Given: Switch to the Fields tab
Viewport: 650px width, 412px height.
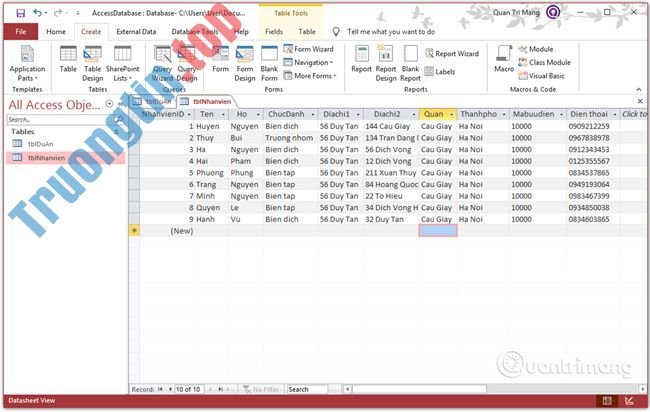Looking at the screenshot, I should [274, 32].
